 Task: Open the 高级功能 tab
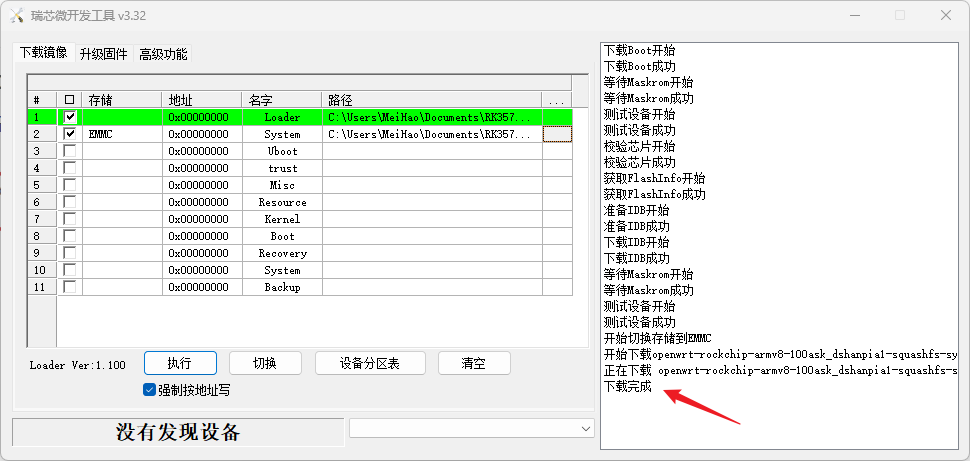[163, 54]
